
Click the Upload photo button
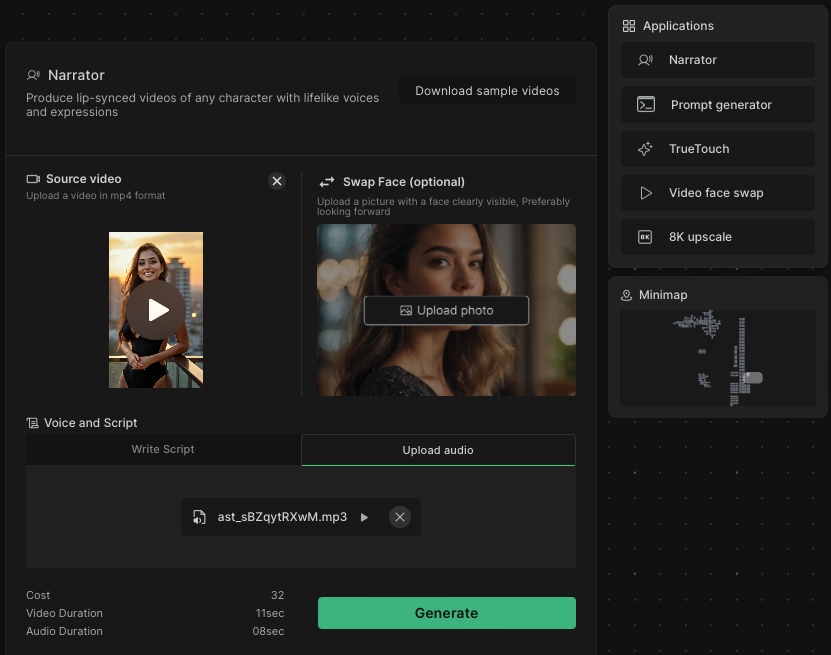[446, 311]
